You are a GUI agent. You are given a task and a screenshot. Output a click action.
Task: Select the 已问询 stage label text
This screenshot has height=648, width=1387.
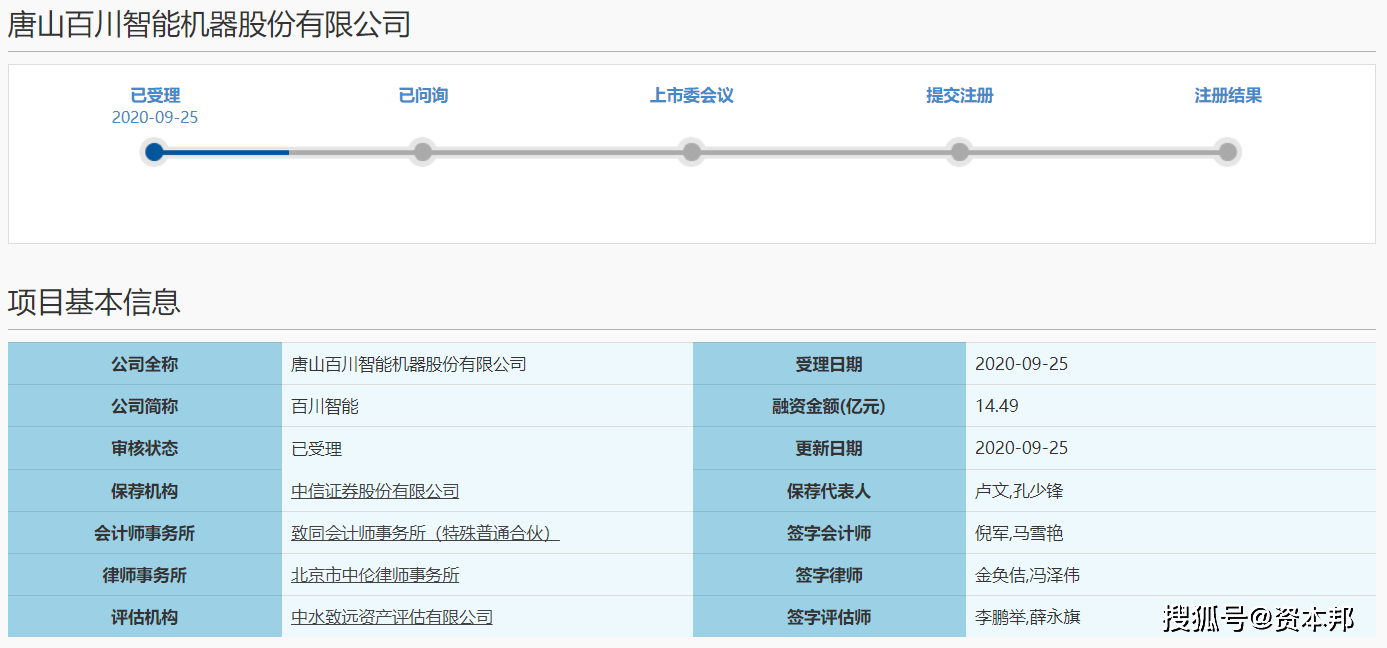tap(422, 95)
